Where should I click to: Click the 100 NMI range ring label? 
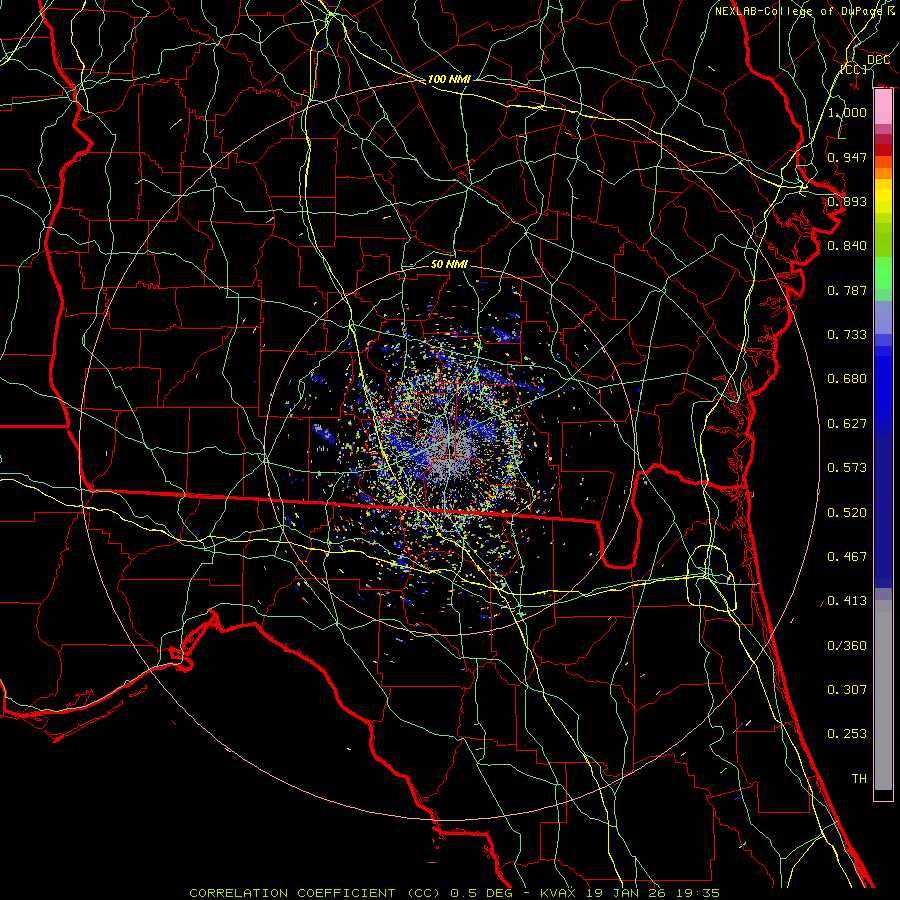449,79
